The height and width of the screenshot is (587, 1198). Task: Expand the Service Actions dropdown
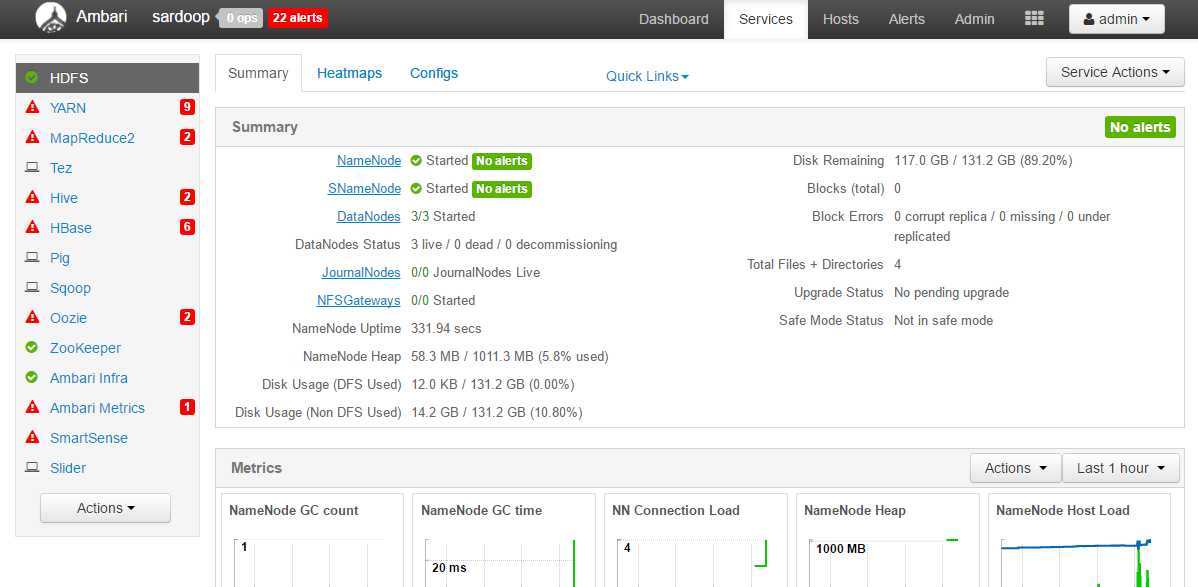click(x=1115, y=72)
